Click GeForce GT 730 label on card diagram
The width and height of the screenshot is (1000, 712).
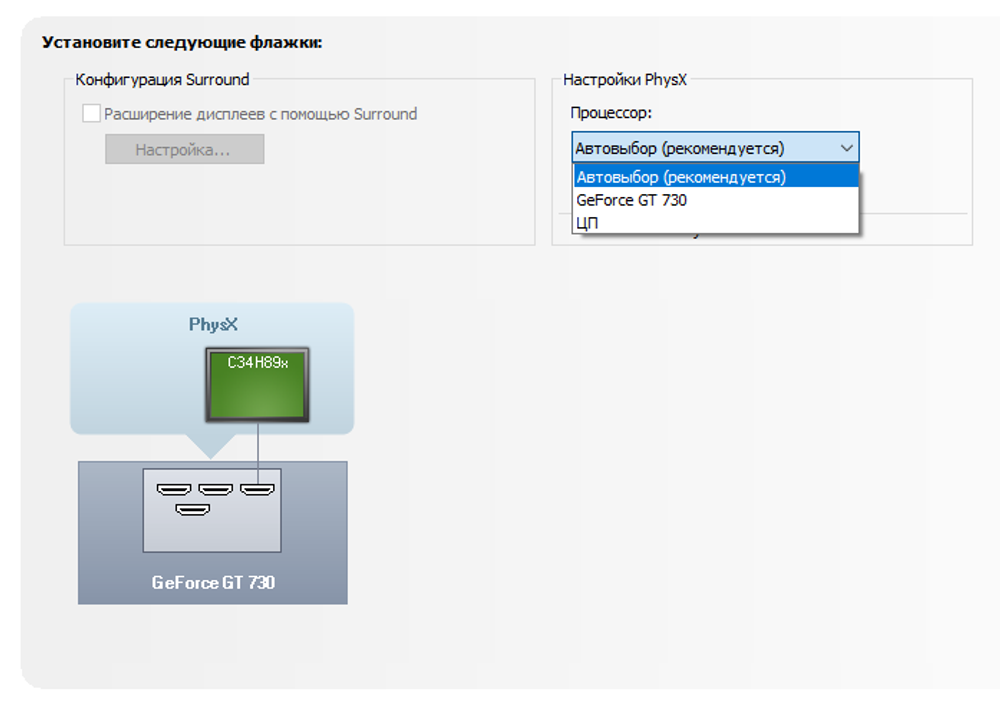(213, 582)
